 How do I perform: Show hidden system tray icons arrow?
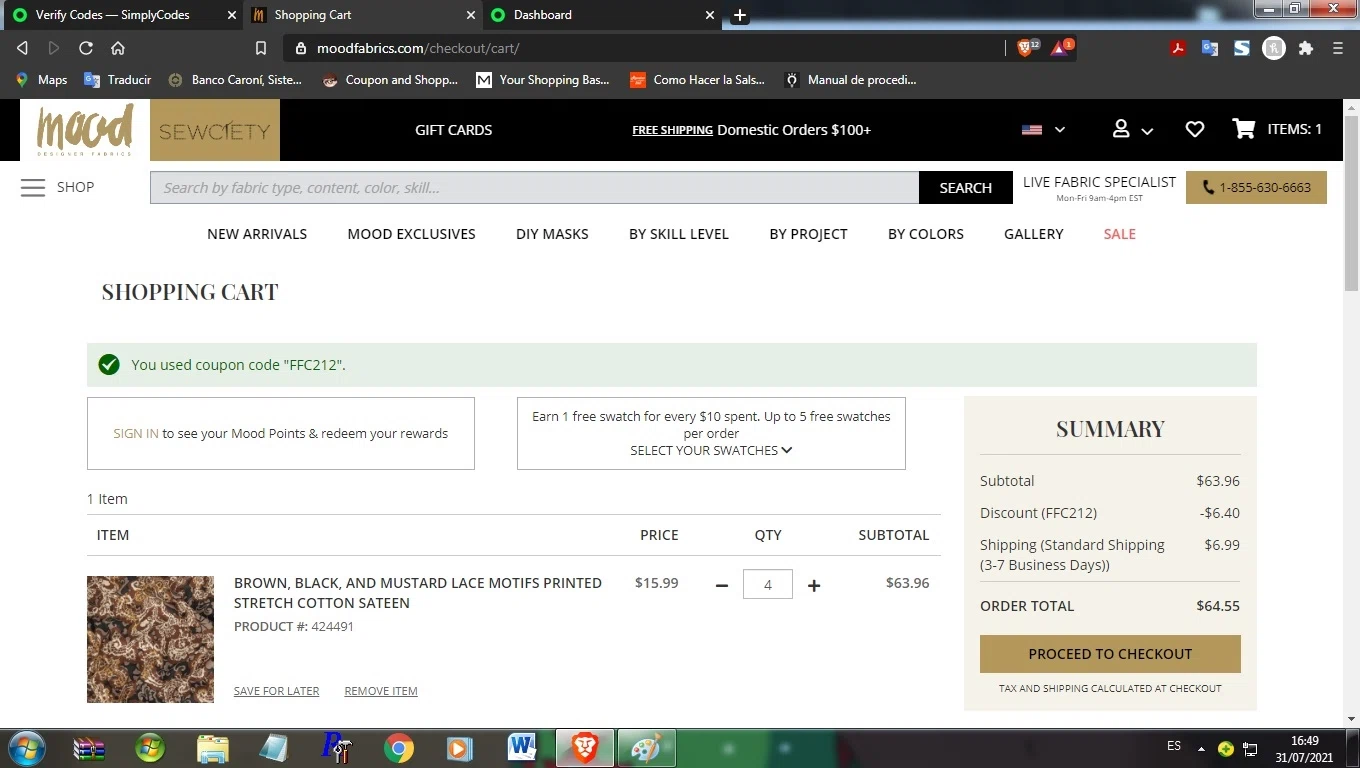tap(1201, 748)
